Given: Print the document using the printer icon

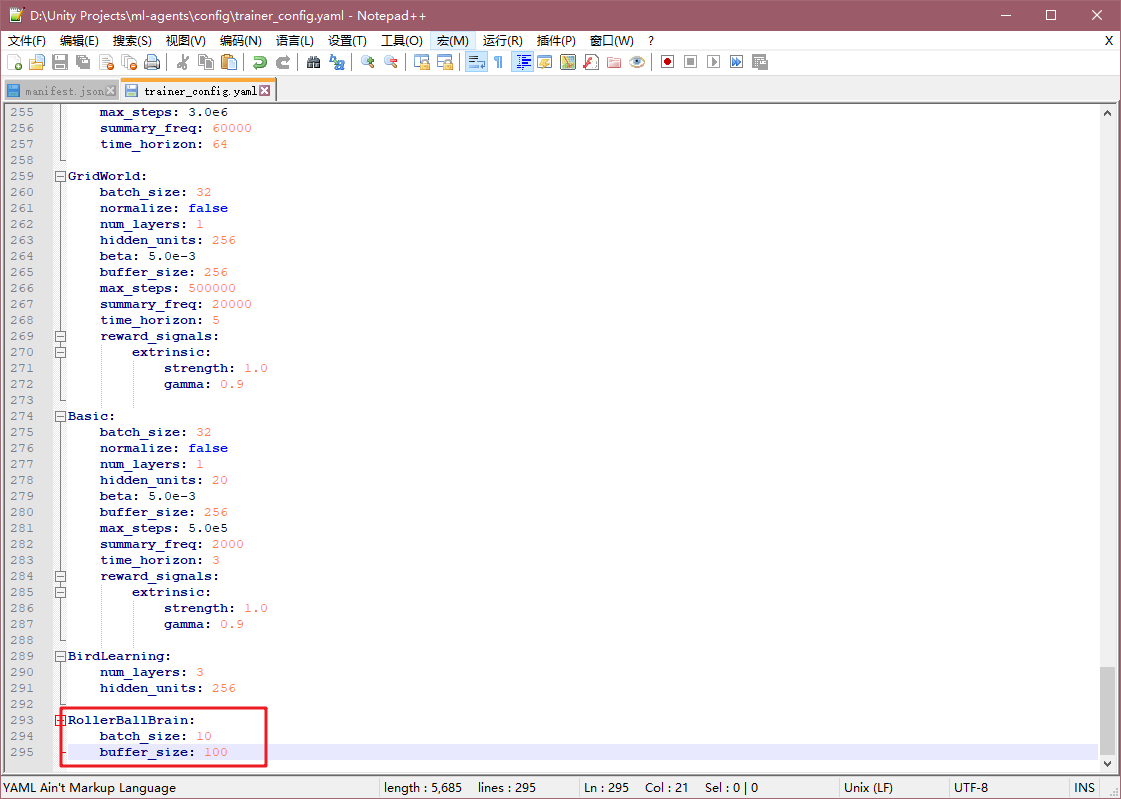Looking at the screenshot, I should click(x=152, y=62).
